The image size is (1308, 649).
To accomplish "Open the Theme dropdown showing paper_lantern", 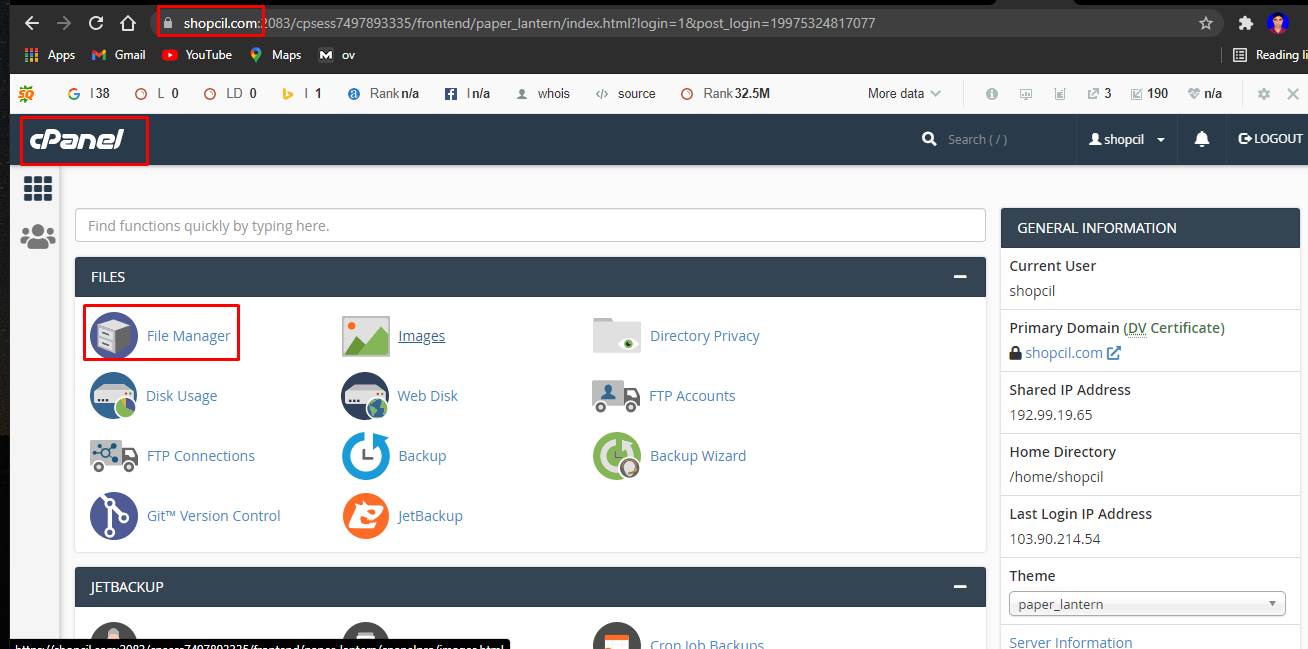I will pos(1146,603).
